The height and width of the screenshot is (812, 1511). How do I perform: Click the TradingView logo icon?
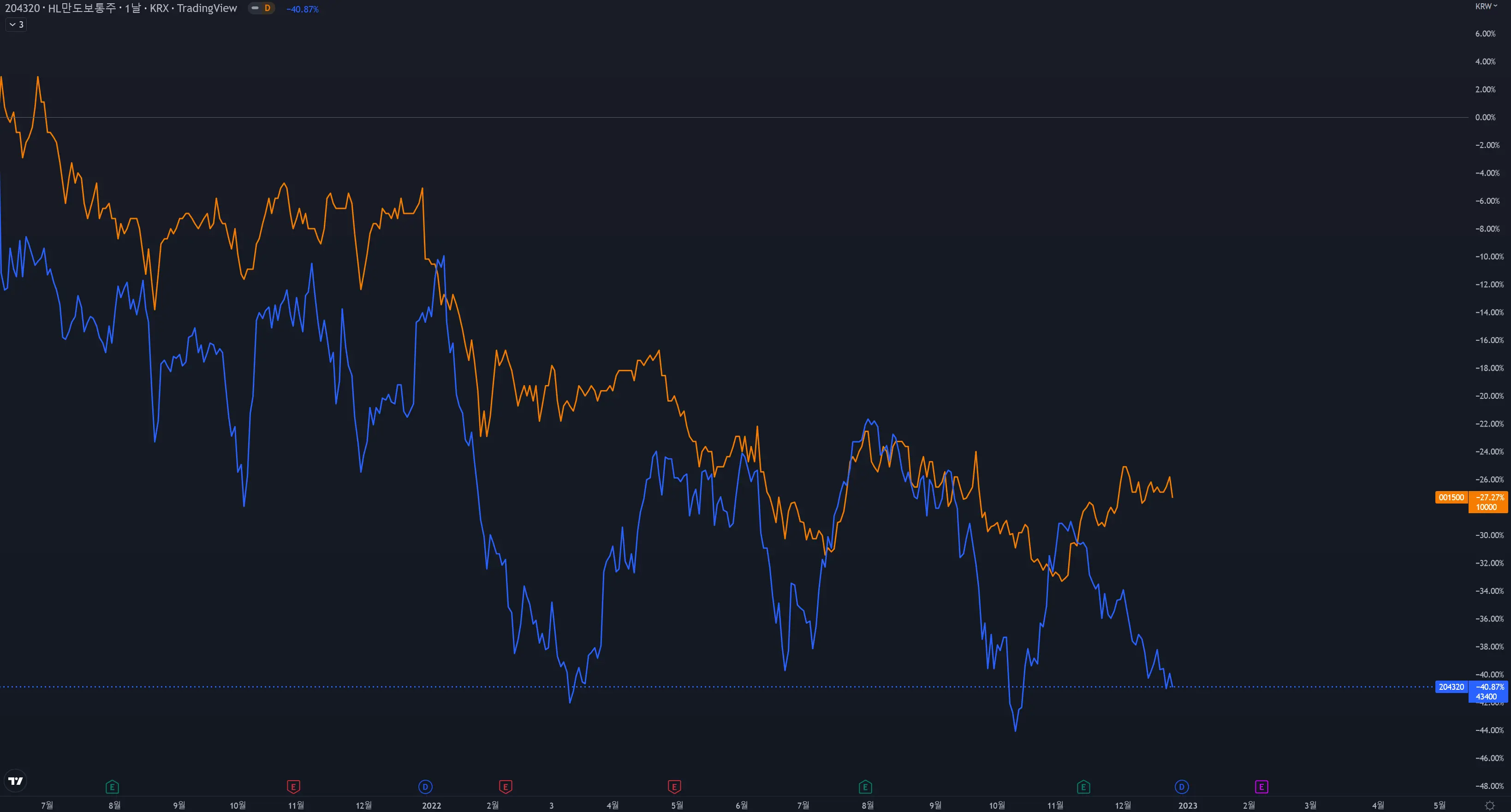[x=16, y=781]
